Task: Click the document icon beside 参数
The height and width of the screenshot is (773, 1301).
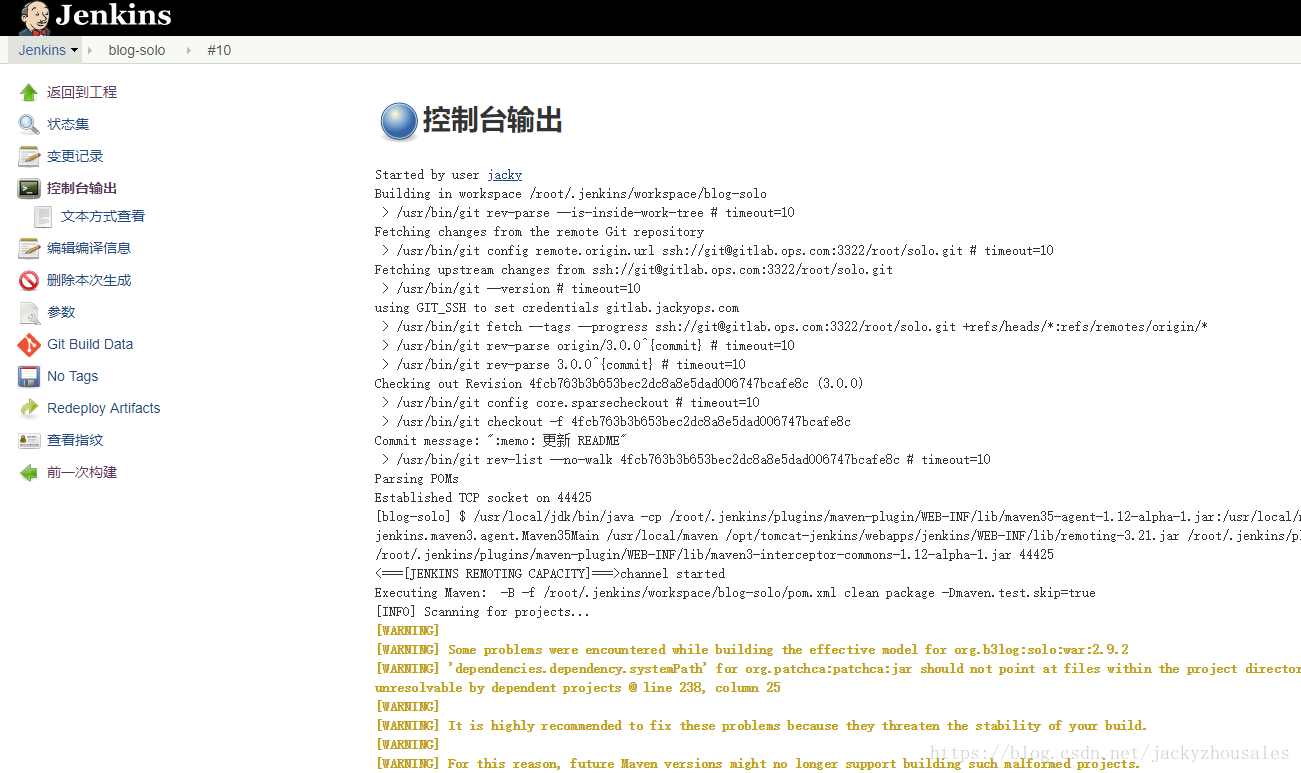Action: (29, 312)
